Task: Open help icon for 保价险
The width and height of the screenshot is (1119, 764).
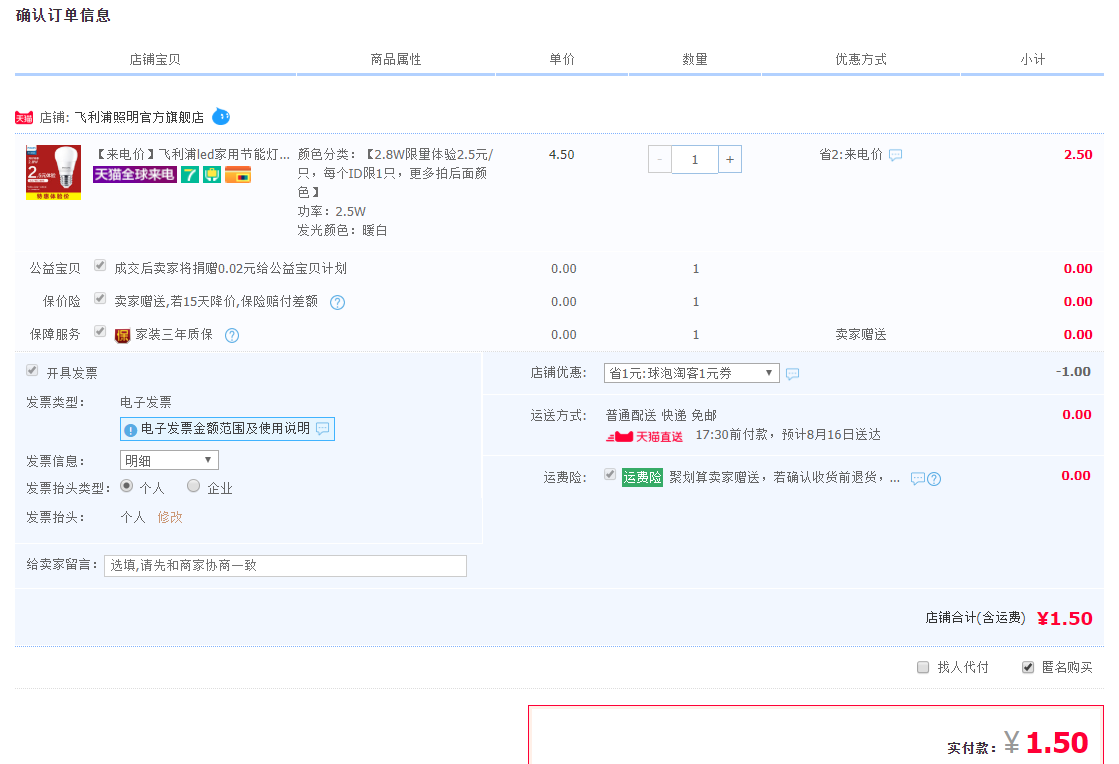Action: (338, 302)
